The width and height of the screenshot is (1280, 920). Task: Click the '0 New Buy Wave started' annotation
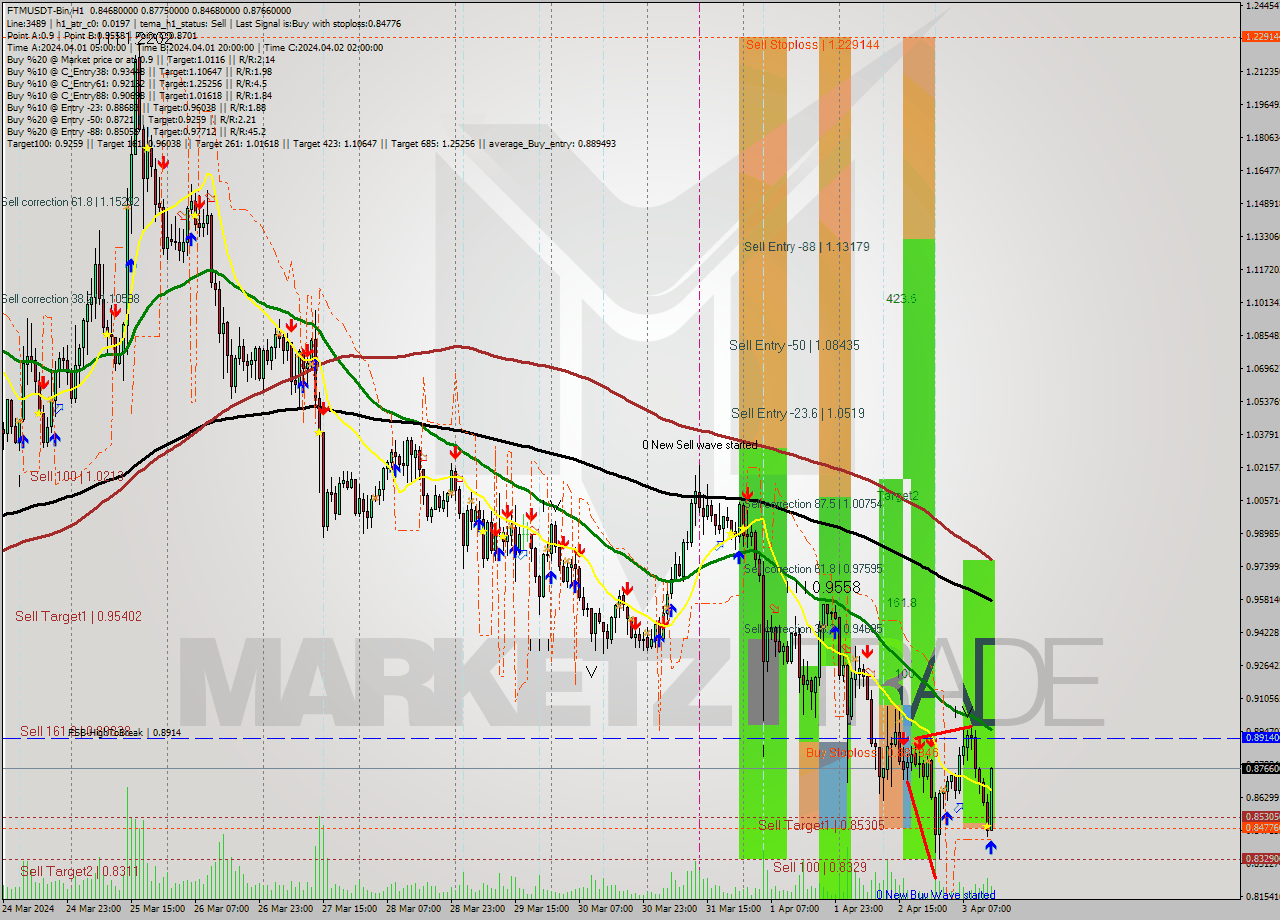point(935,895)
